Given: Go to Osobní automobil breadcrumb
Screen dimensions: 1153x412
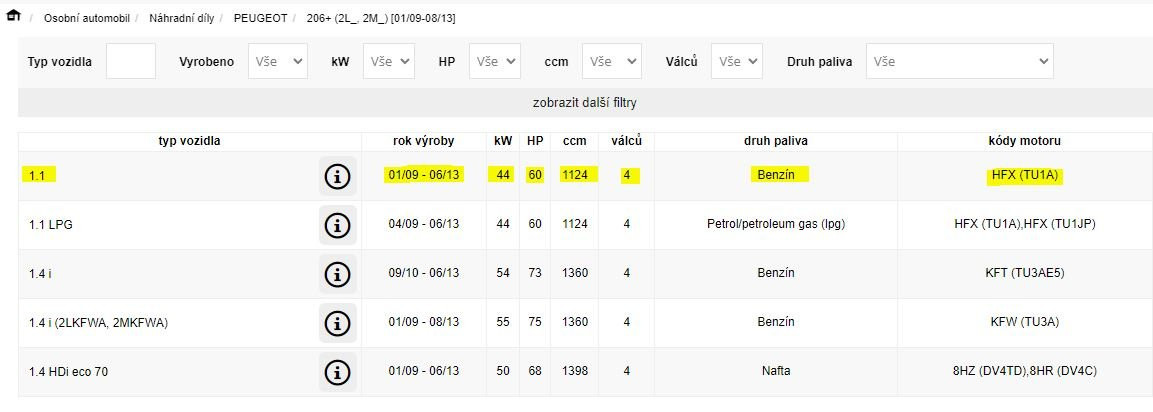Looking at the screenshot, I should 85,19.
